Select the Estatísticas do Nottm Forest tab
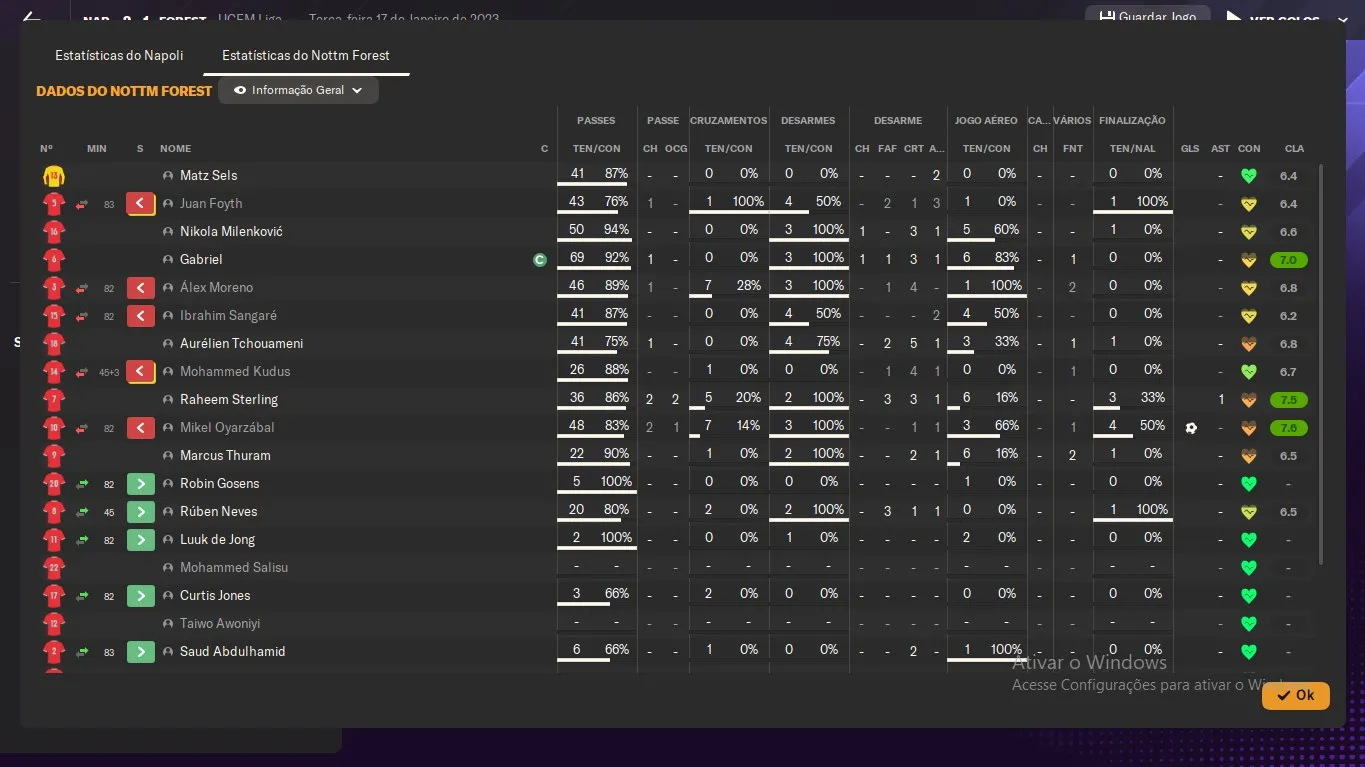The width and height of the screenshot is (1365, 767). tap(306, 56)
